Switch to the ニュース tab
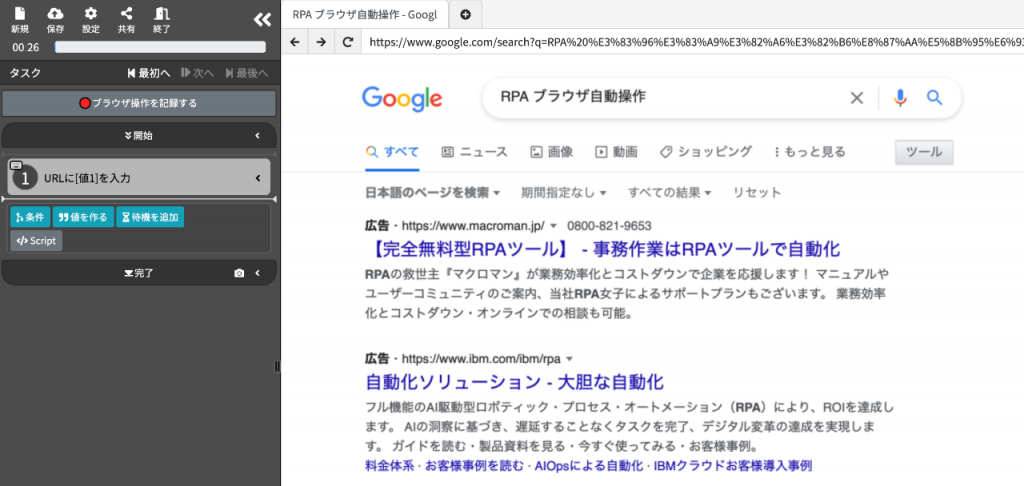This screenshot has width=1024, height=486. point(474,152)
